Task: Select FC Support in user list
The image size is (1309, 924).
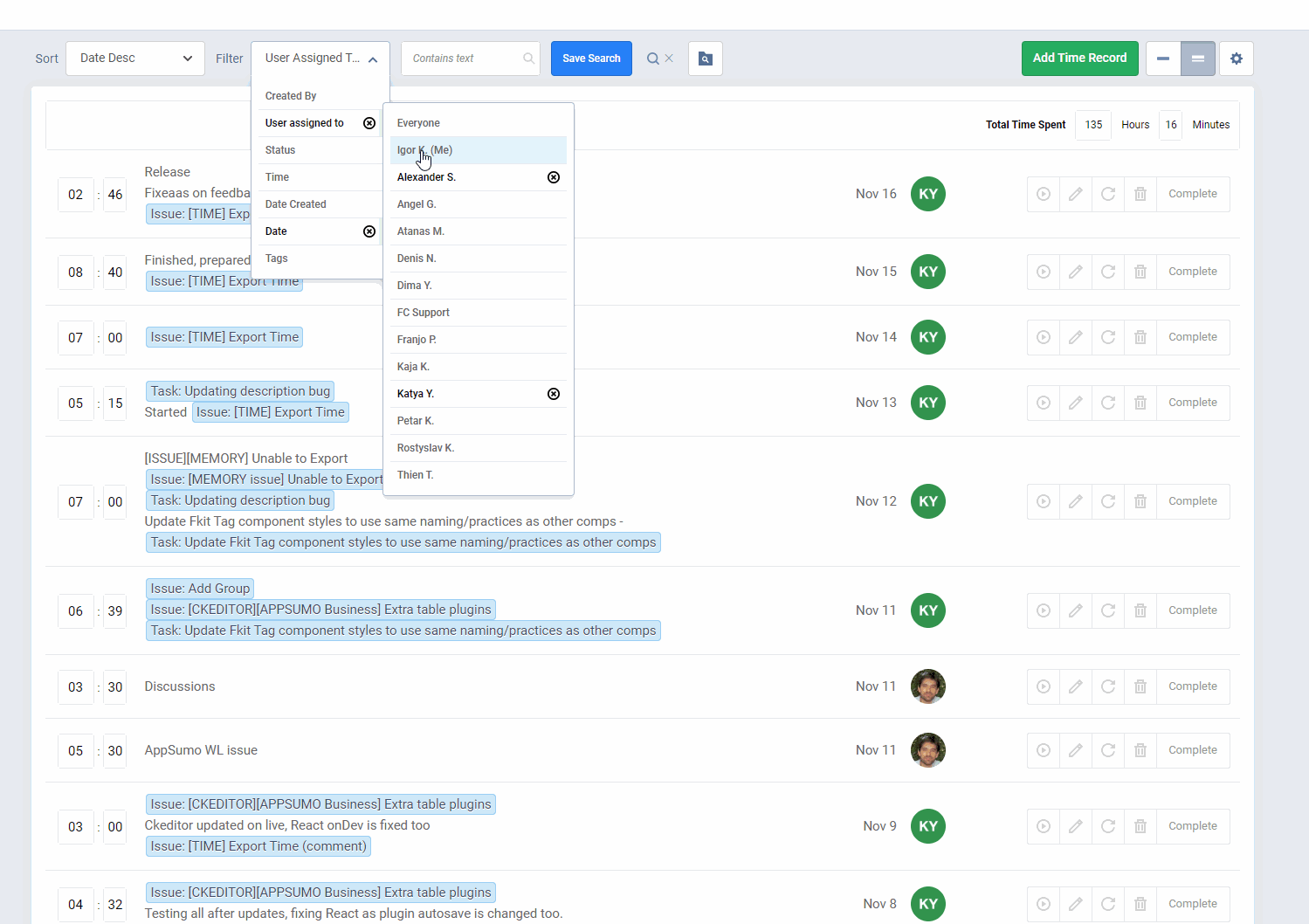Action: click(479, 313)
